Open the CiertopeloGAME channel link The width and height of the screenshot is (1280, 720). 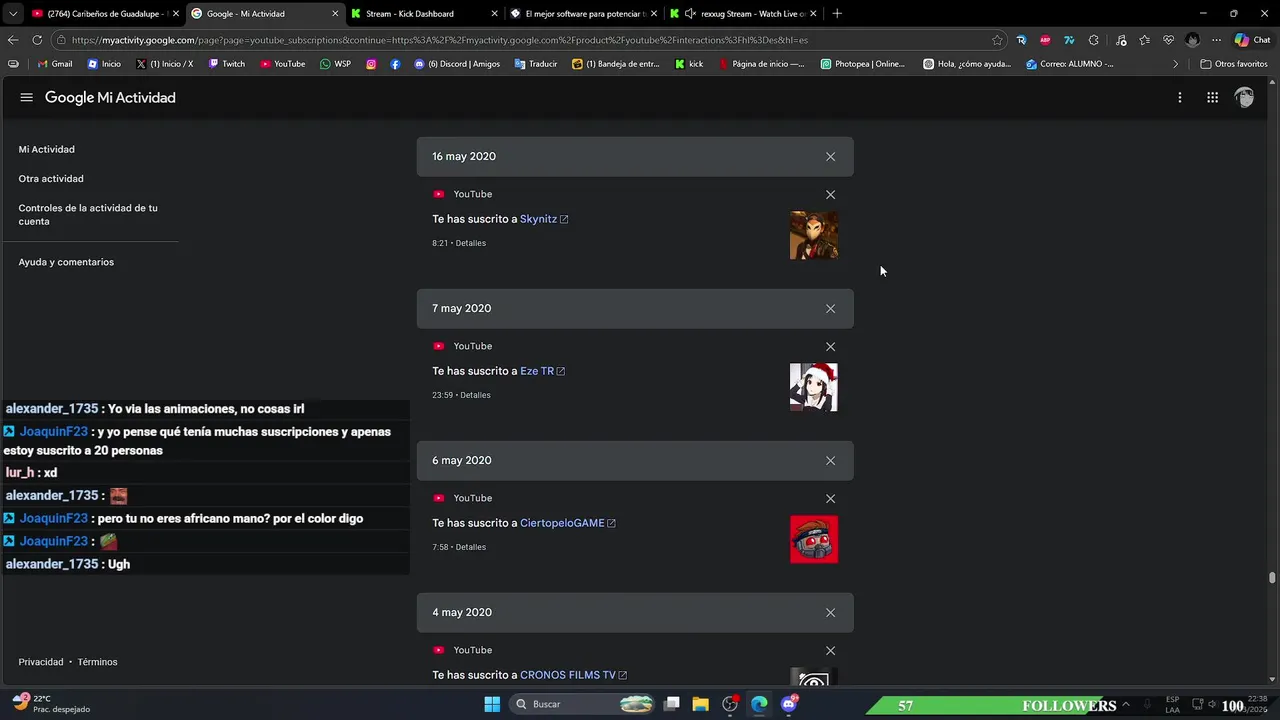tap(568, 523)
